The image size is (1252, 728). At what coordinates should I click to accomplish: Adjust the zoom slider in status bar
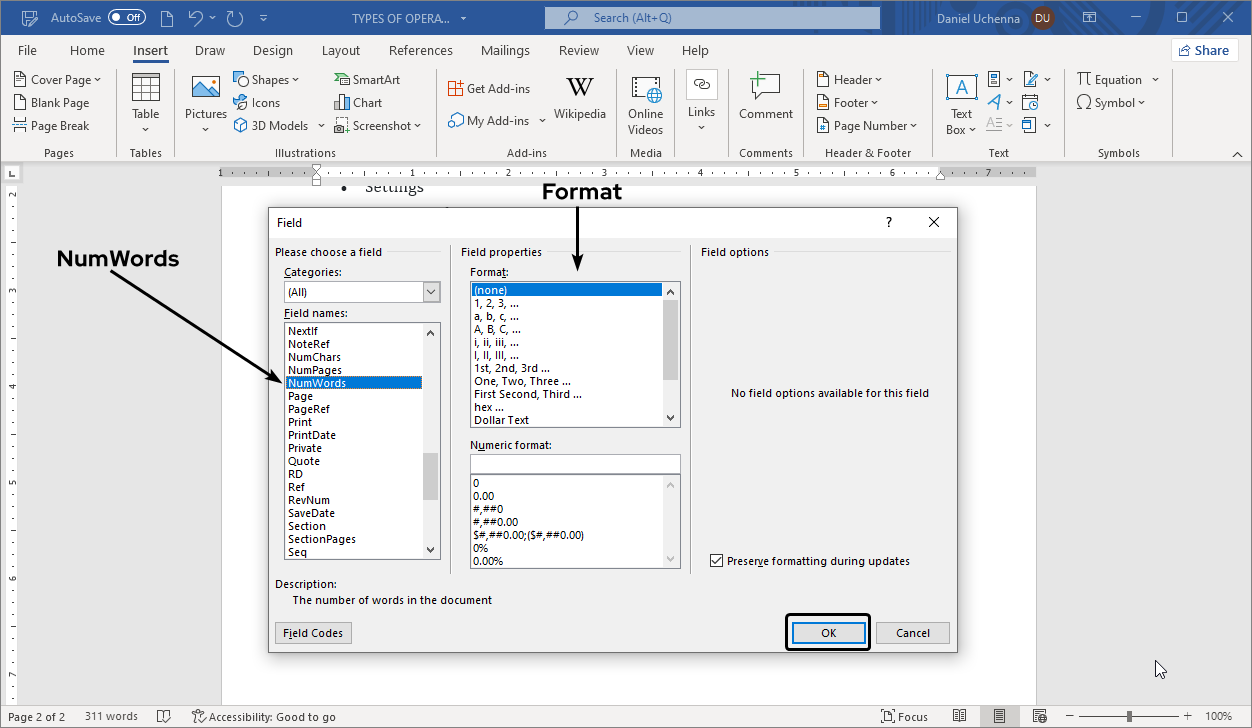(x=1129, y=716)
